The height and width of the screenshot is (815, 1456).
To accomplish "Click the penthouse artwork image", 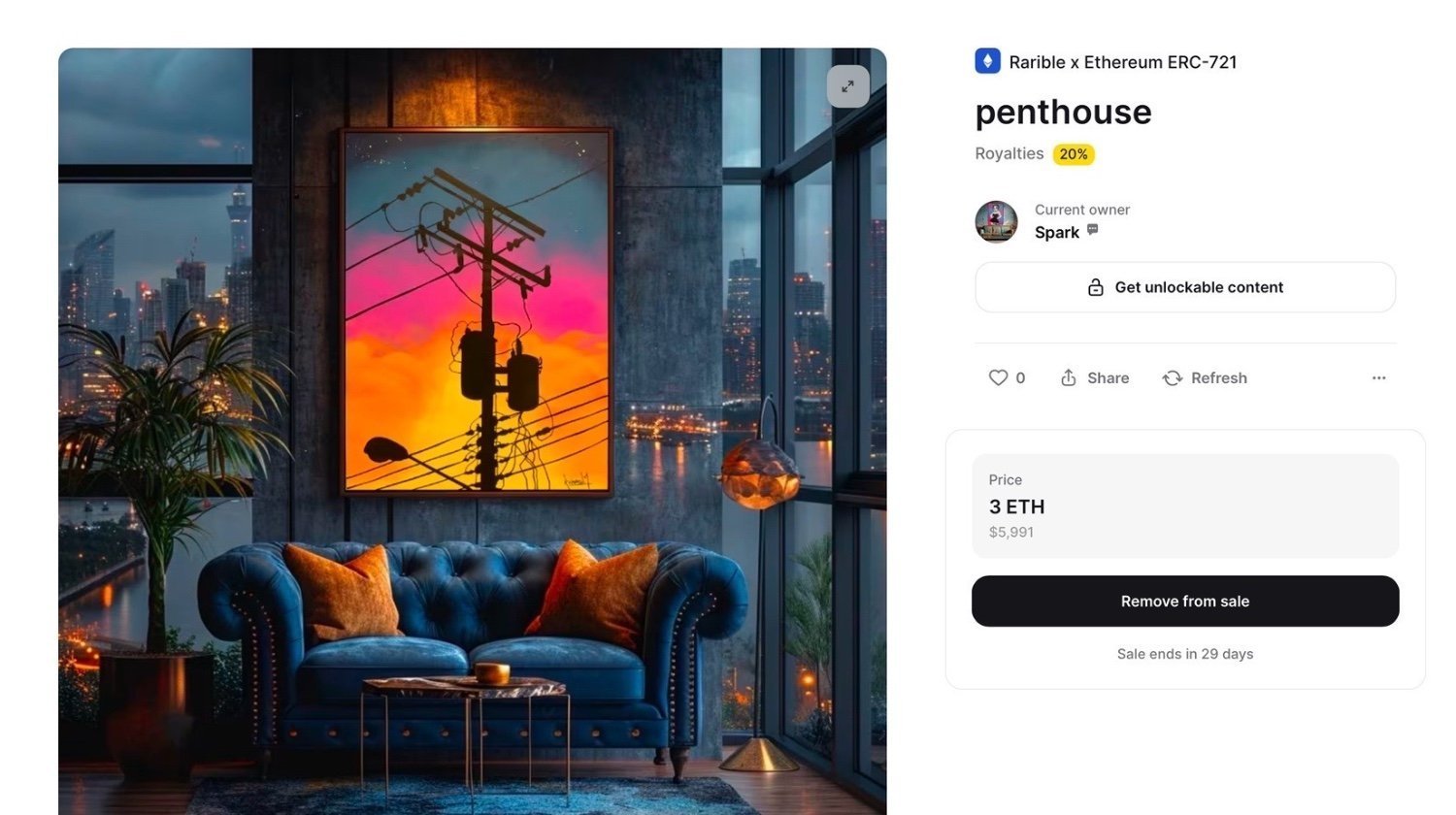I will click(473, 431).
